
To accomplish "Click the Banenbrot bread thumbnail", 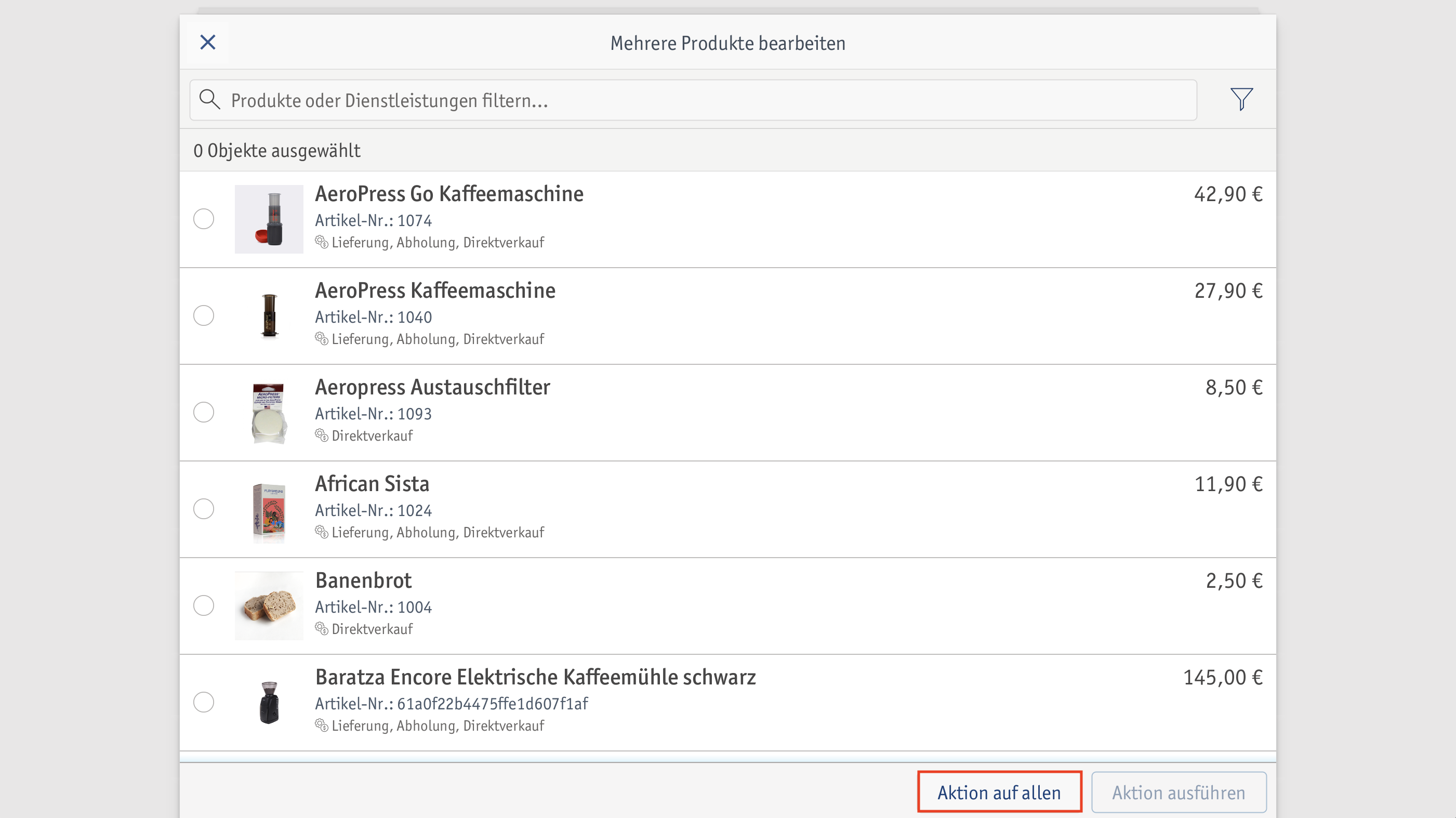I will point(269,605).
